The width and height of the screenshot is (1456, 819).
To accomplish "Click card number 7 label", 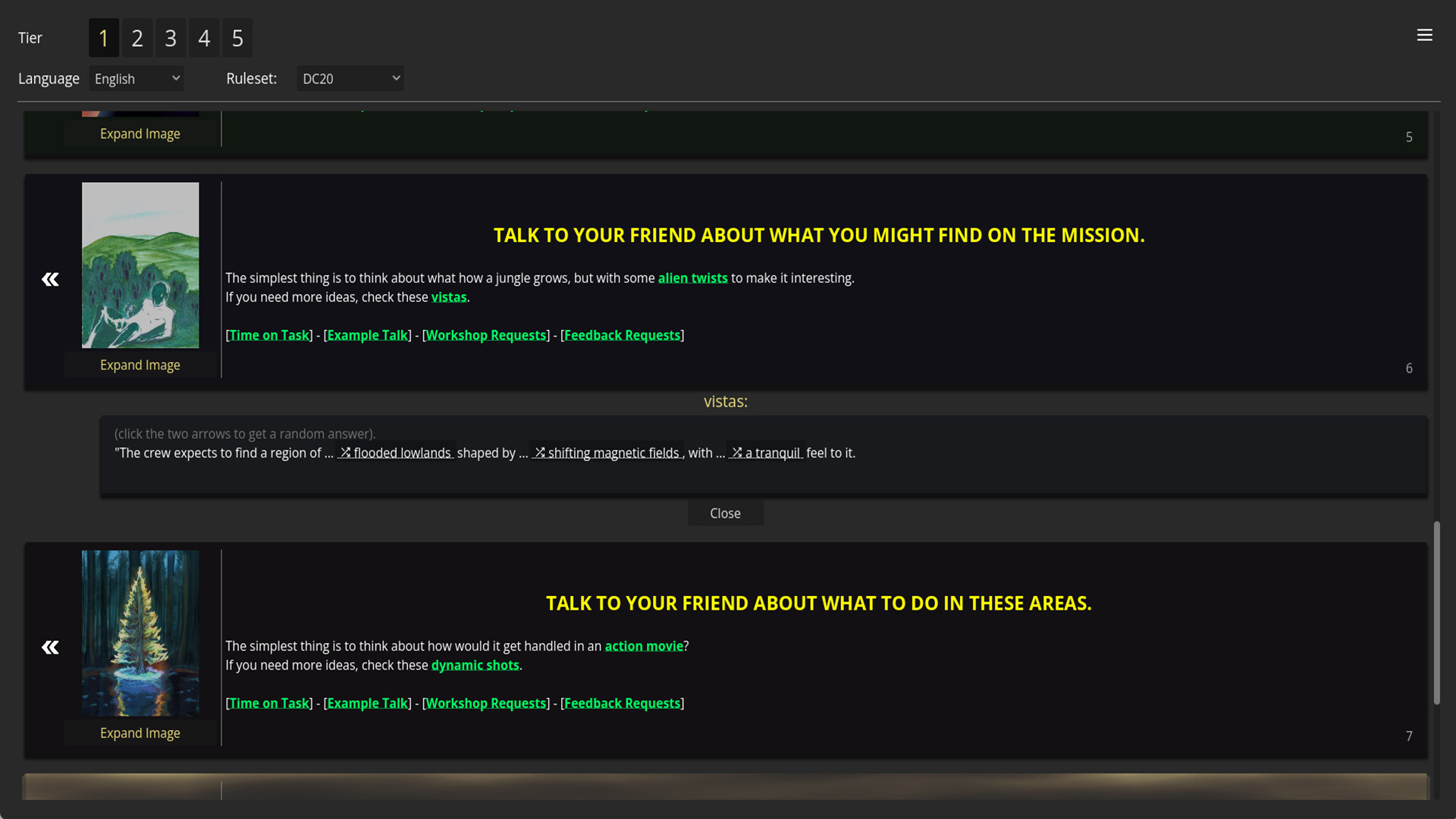I will pos(1409,736).
